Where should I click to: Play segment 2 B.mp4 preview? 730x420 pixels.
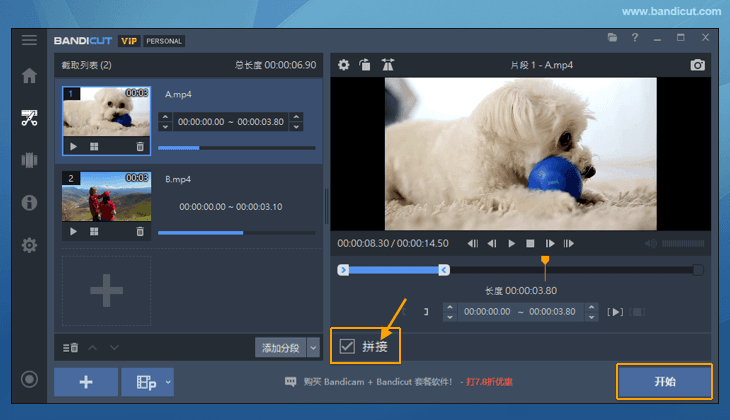click(73, 231)
